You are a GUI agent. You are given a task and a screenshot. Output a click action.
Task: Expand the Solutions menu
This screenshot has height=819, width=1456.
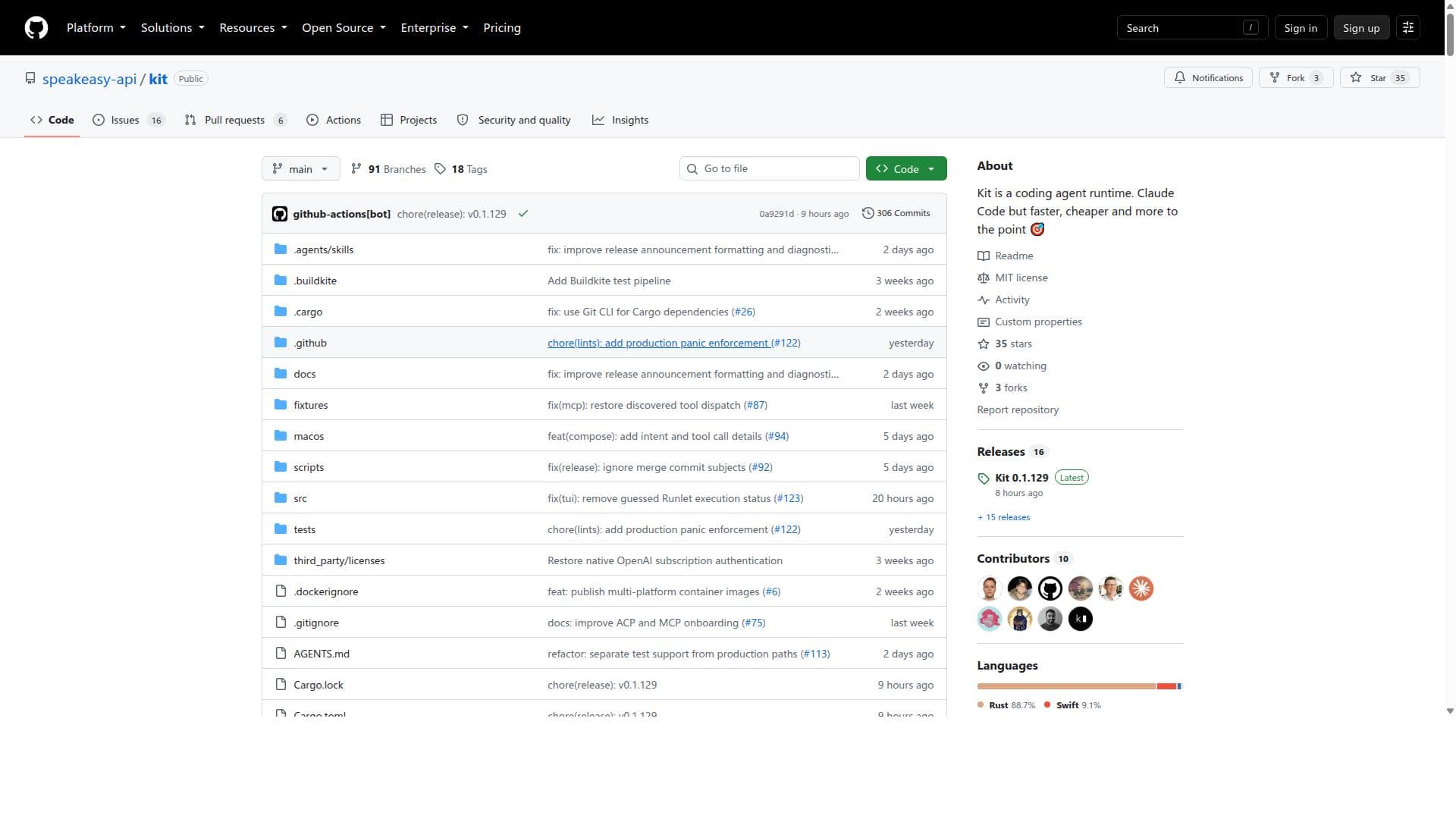[x=173, y=28]
